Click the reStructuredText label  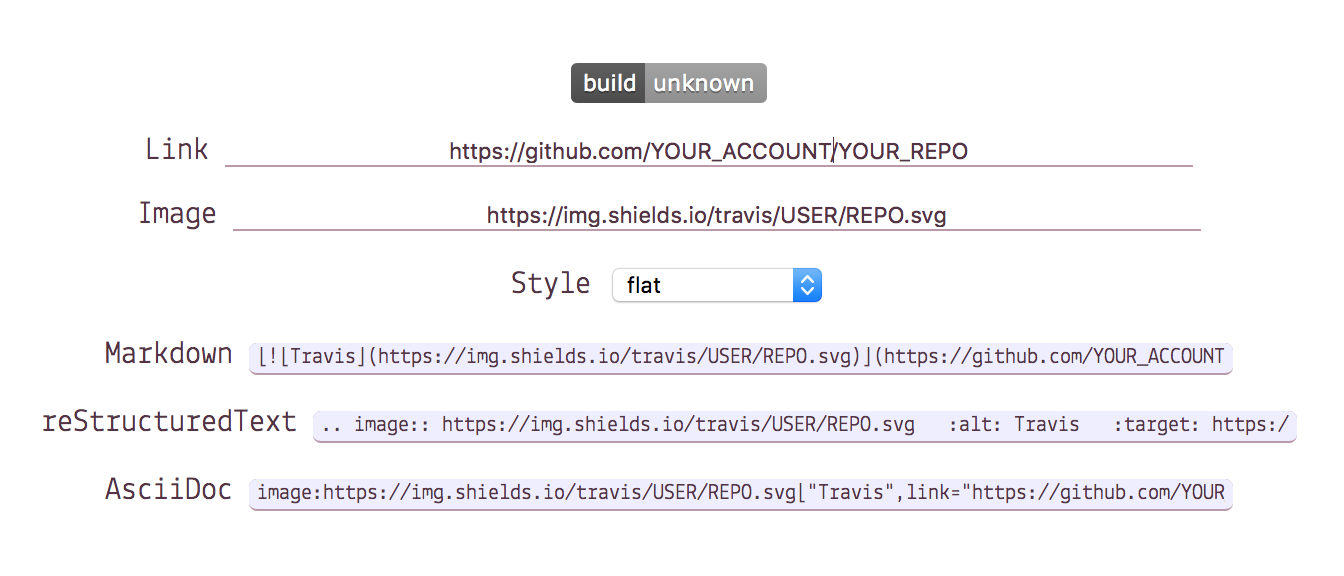[168, 422]
